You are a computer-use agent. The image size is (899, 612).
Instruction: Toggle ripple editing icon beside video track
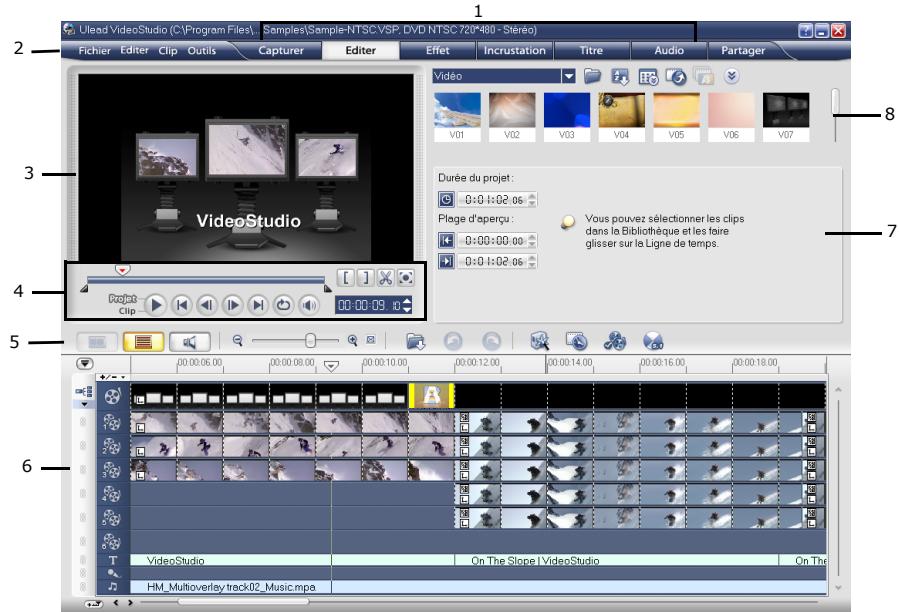tap(84, 391)
